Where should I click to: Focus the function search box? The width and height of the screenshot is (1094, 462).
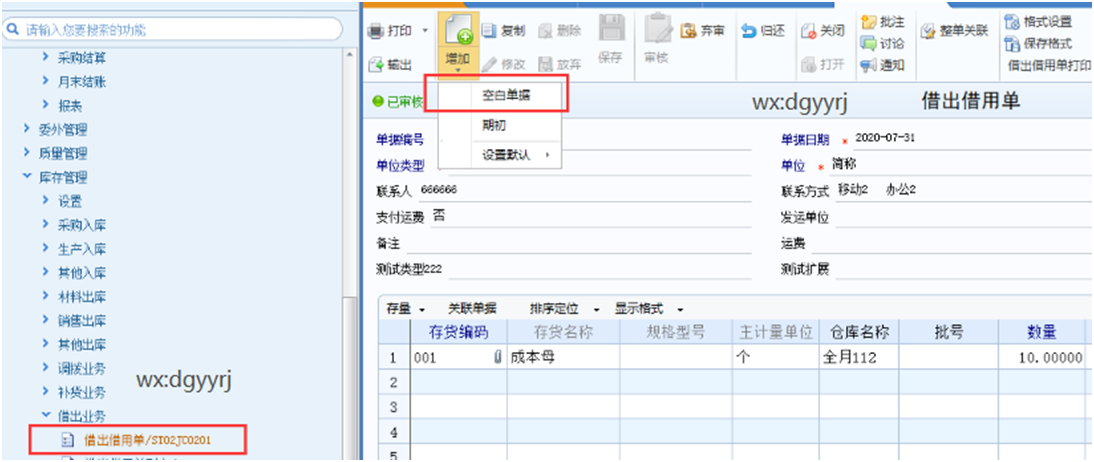pyautogui.click(x=172, y=29)
